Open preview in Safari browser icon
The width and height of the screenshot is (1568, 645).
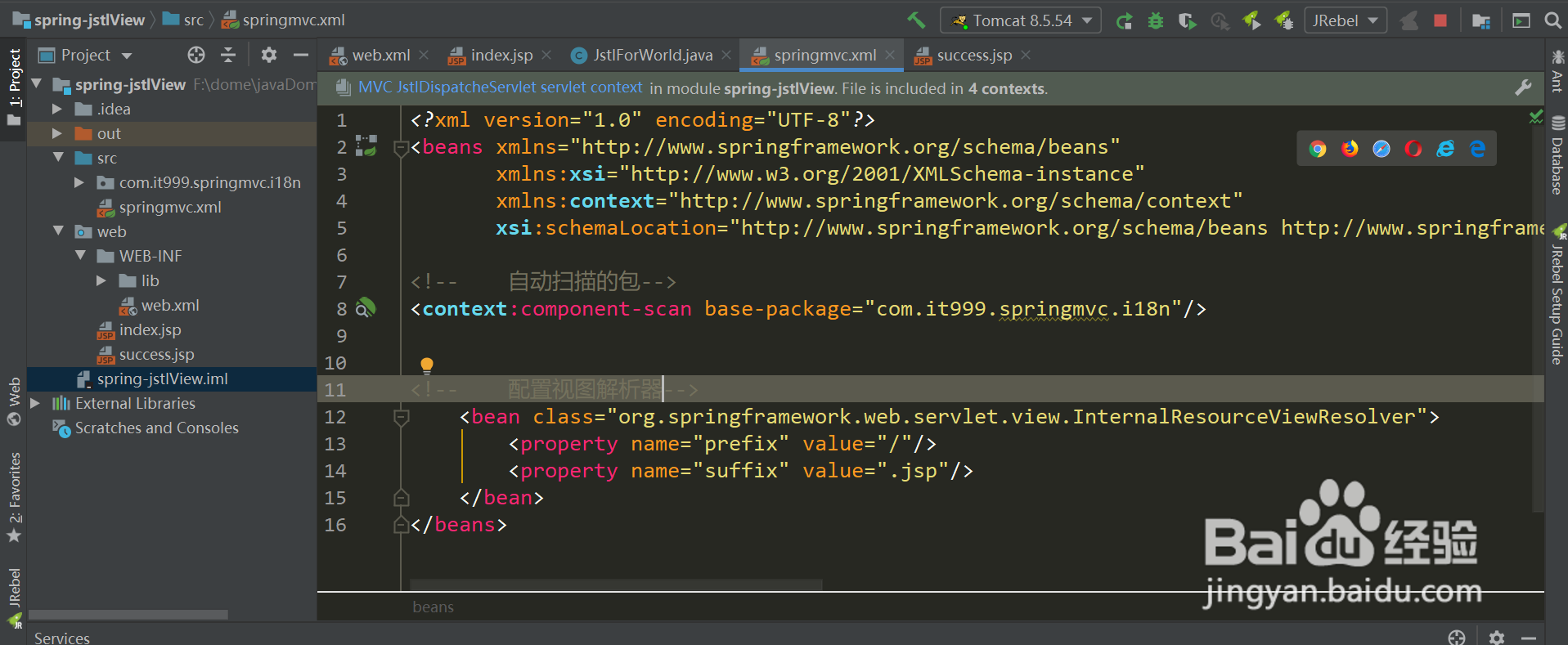(x=1382, y=148)
